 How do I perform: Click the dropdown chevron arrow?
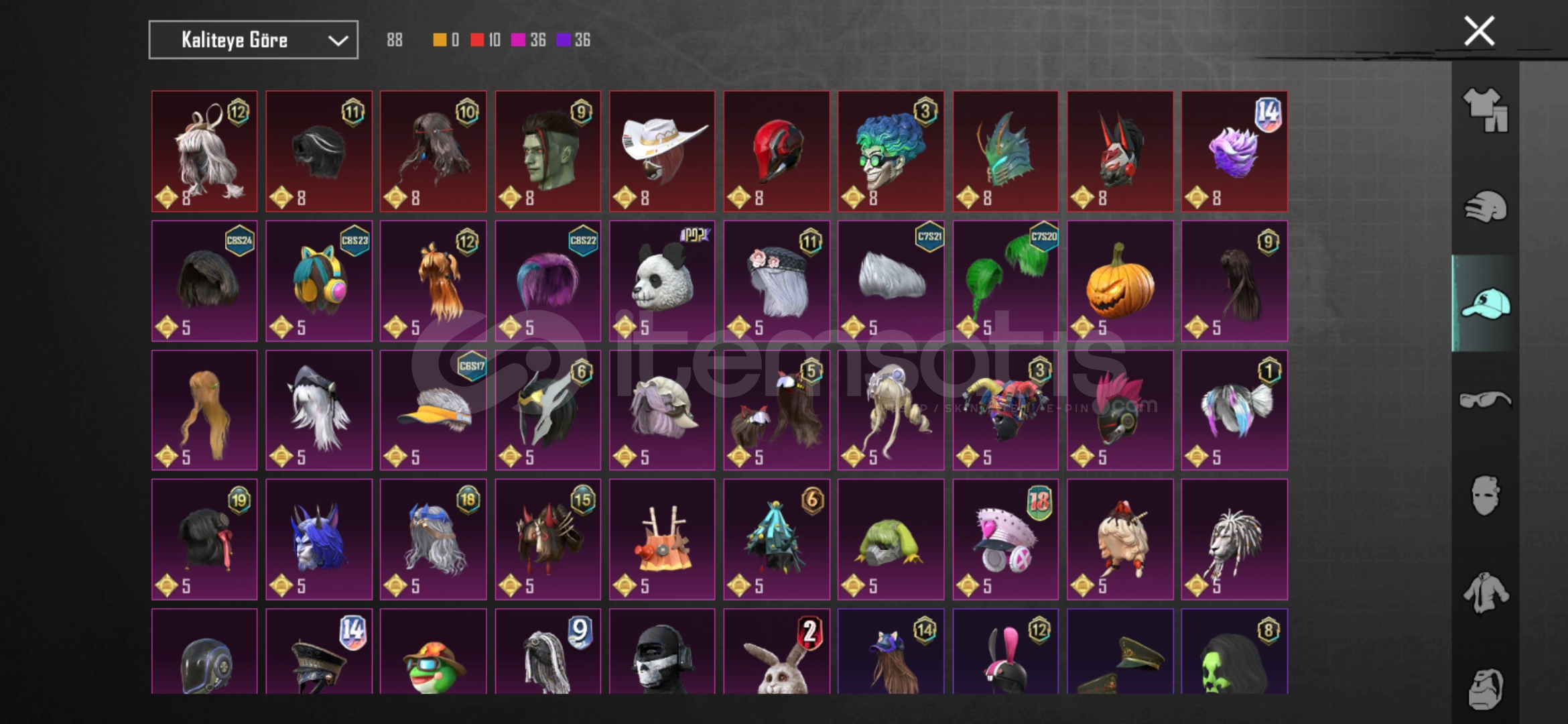tap(338, 41)
